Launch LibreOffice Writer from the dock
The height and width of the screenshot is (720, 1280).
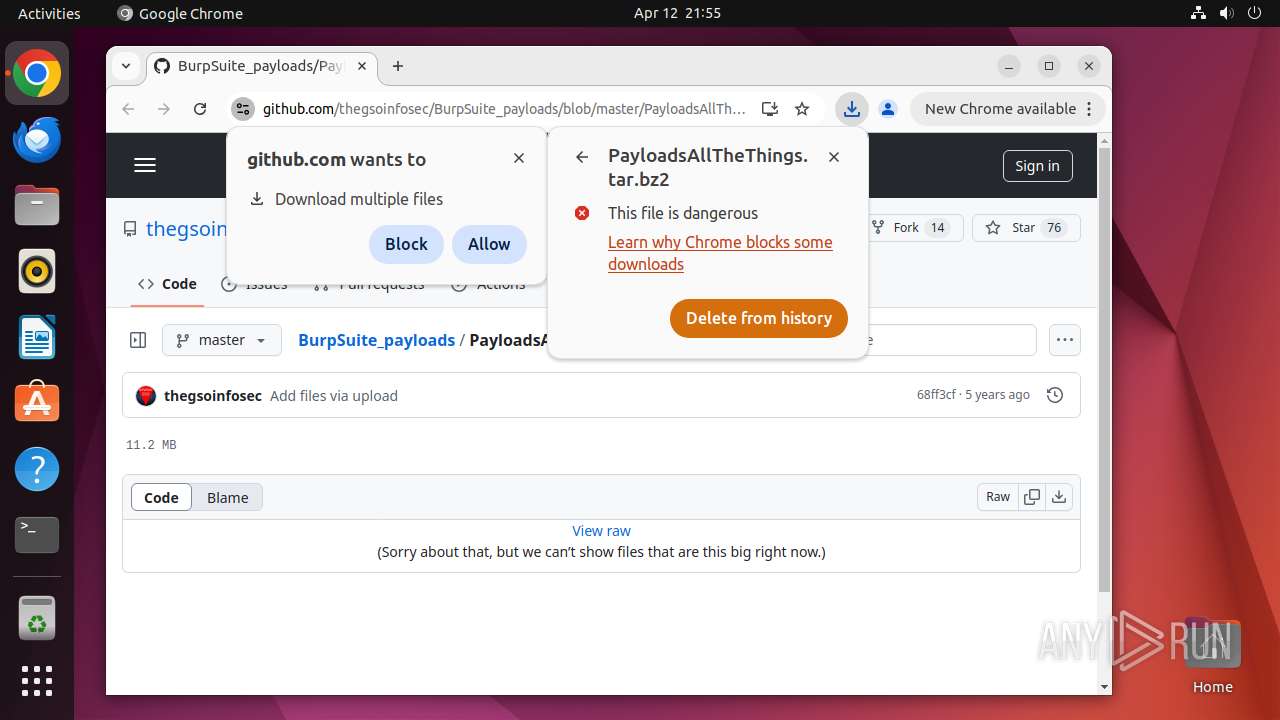point(37,337)
